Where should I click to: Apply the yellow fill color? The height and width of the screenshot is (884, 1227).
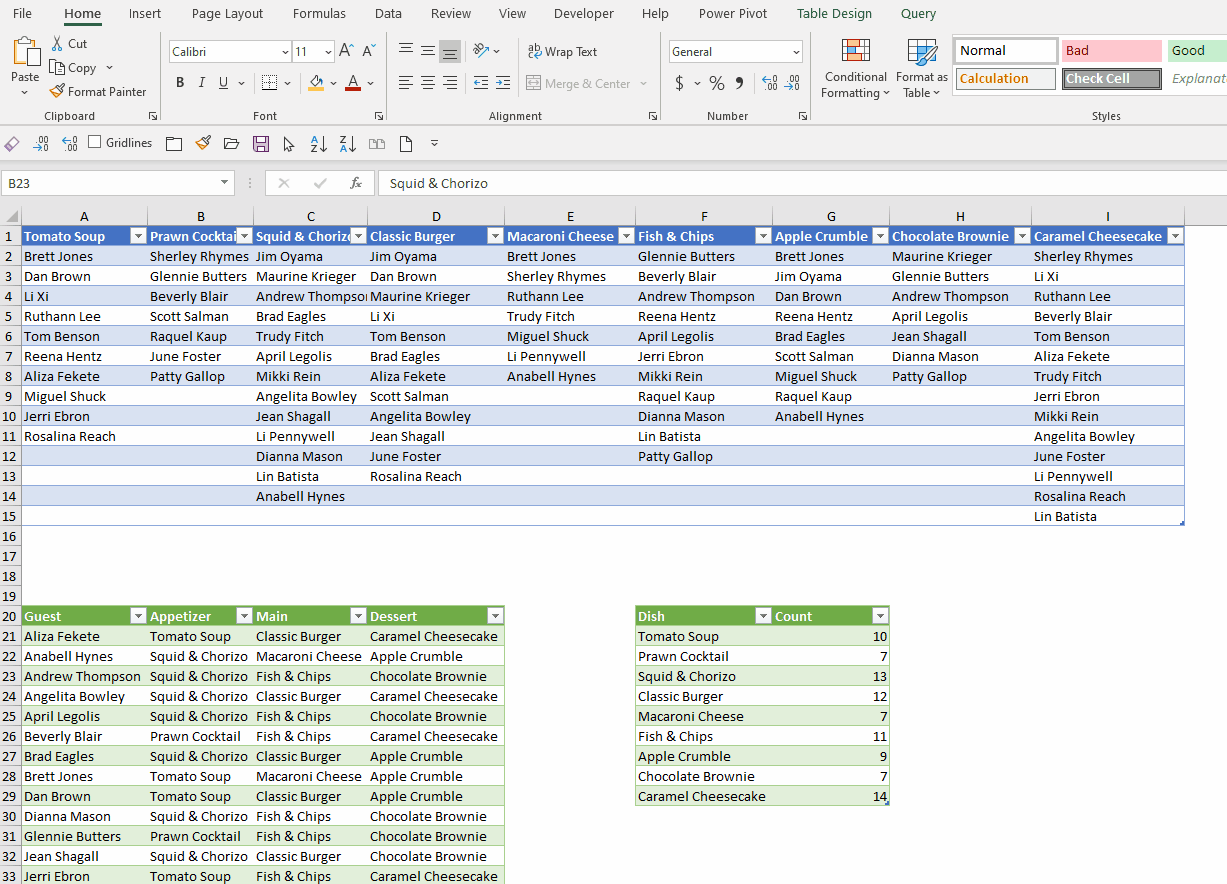(x=316, y=83)
